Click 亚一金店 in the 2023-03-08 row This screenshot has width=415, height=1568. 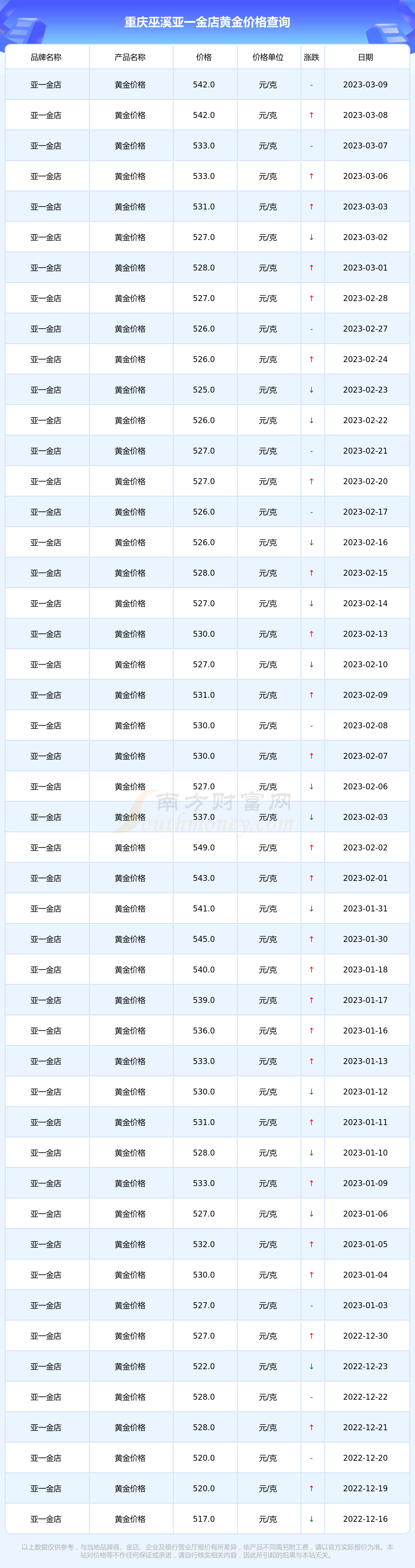pos(46,115)
